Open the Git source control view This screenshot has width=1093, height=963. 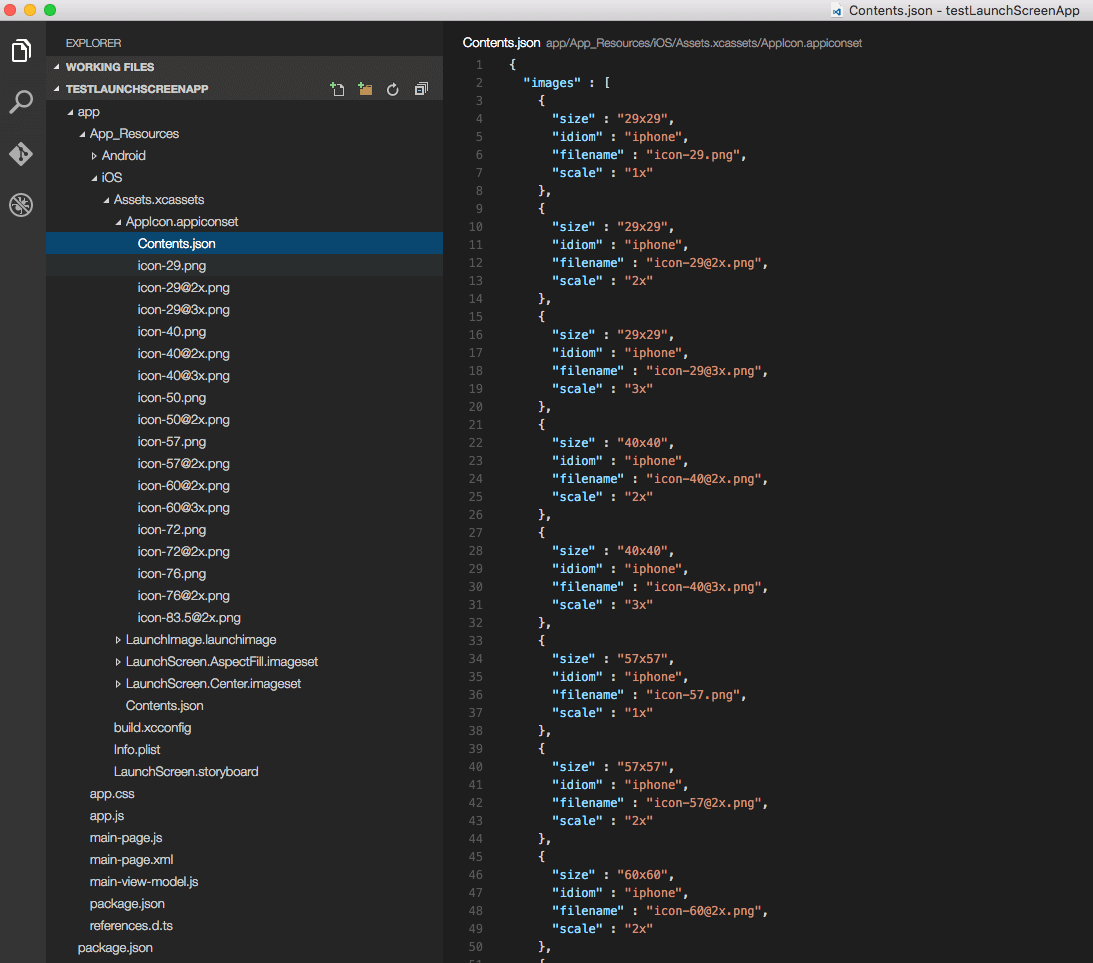coord(21,154)
